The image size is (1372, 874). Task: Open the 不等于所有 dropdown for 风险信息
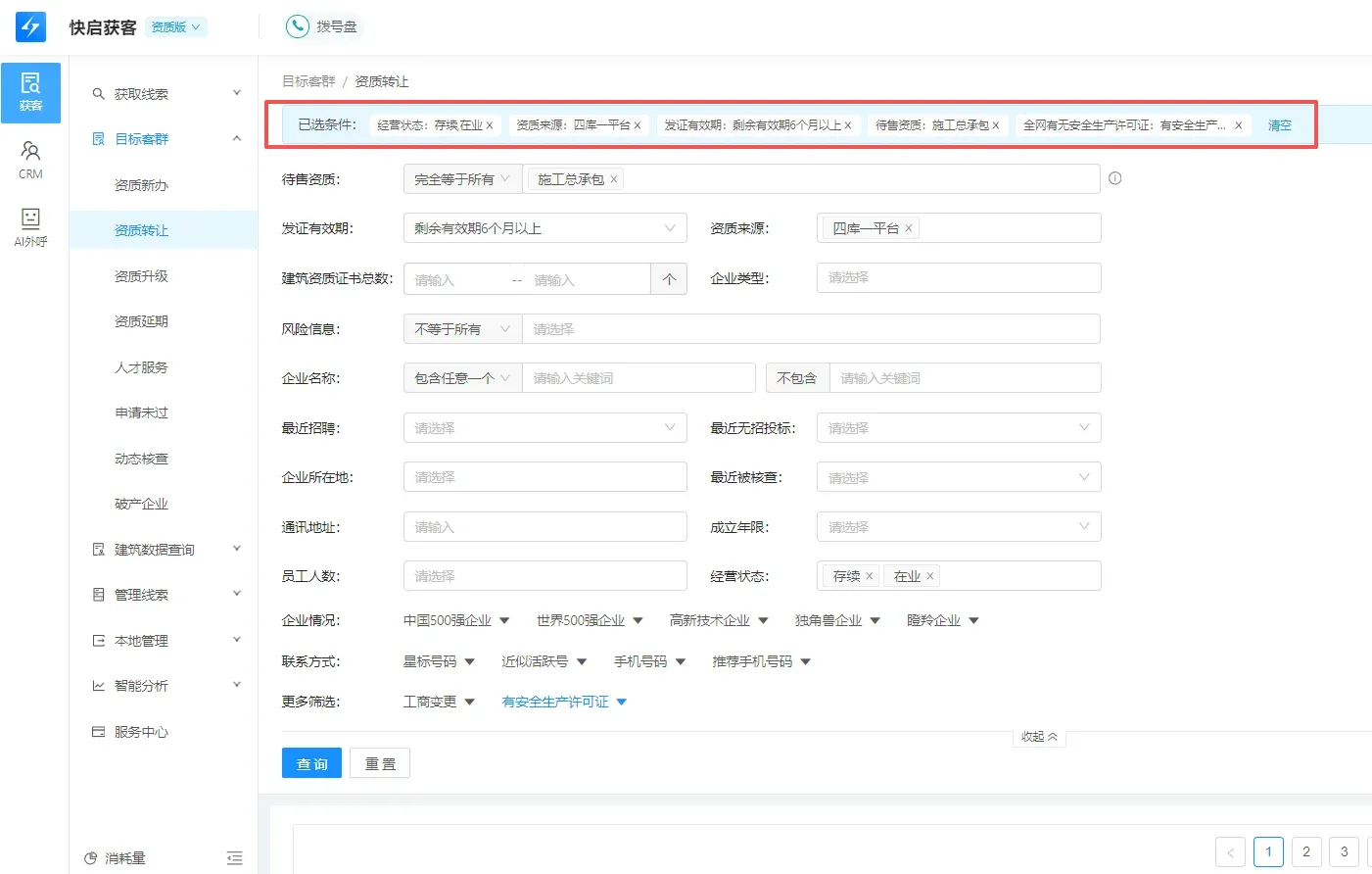tap(462, 329)
